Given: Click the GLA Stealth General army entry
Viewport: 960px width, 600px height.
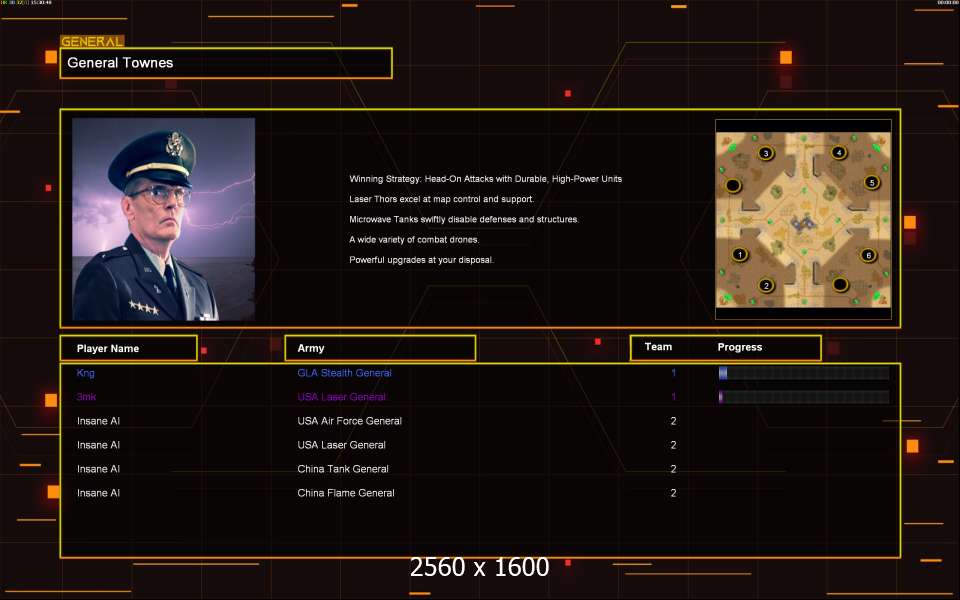Looking at the screenshot, I should (x=344, y=373).
